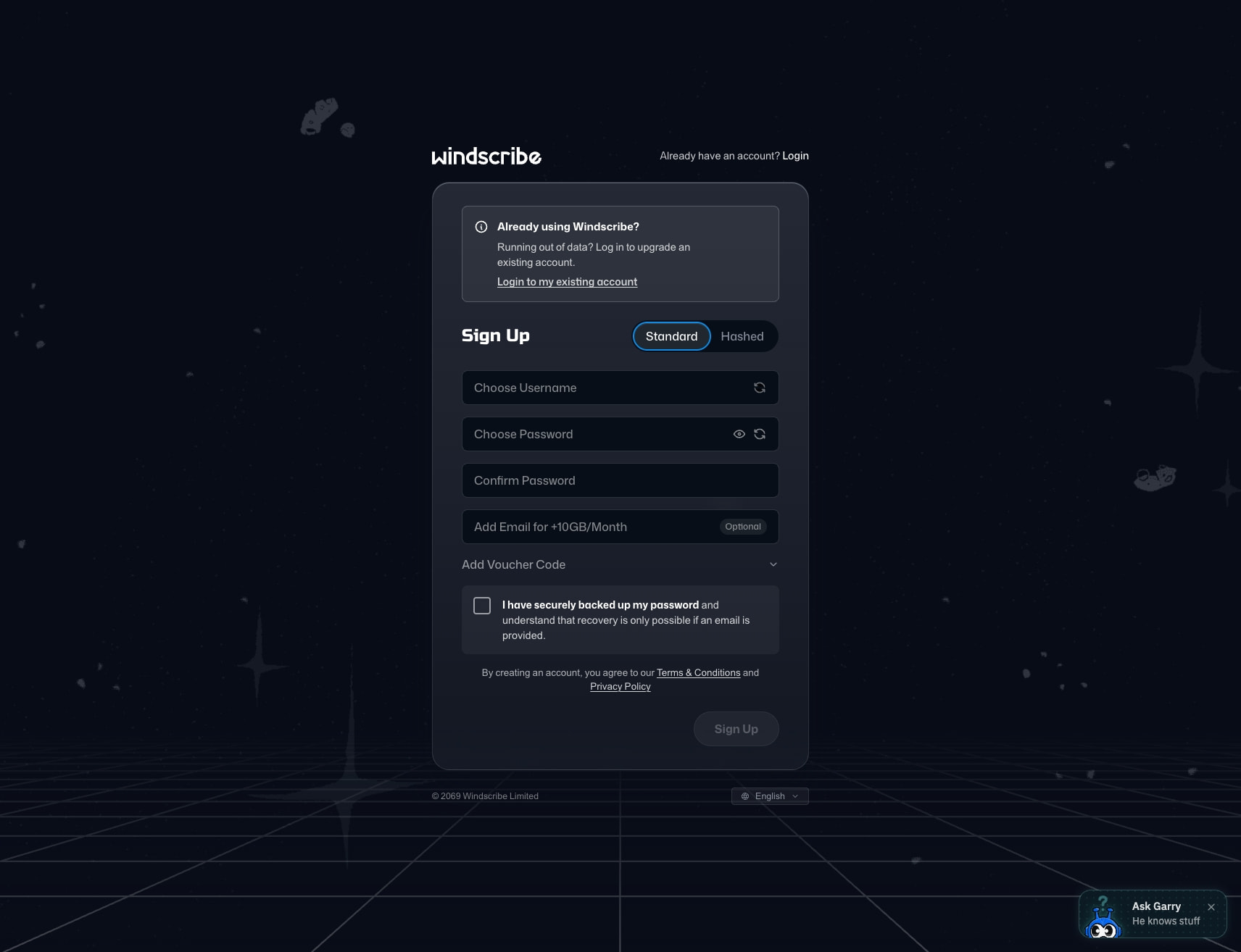The width and height of the screenshot is (1241, 952).
Task: Focus the Choose Username field
Action: click(x=620, y=388)
